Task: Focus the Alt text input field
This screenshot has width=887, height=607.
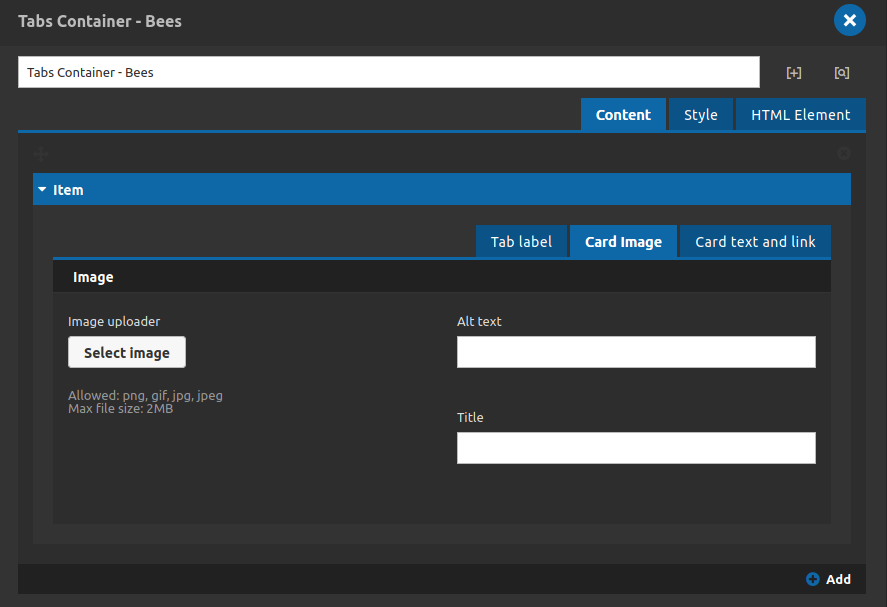Action: point(636,352)
